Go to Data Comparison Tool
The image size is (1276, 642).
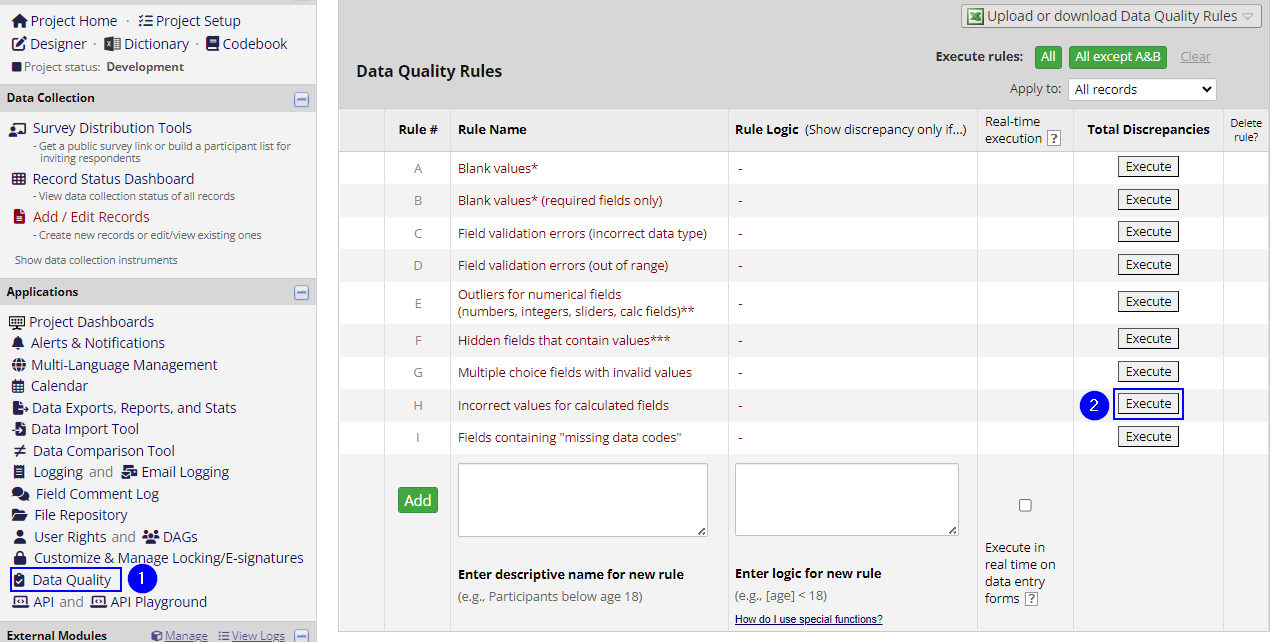pos(103,451)
